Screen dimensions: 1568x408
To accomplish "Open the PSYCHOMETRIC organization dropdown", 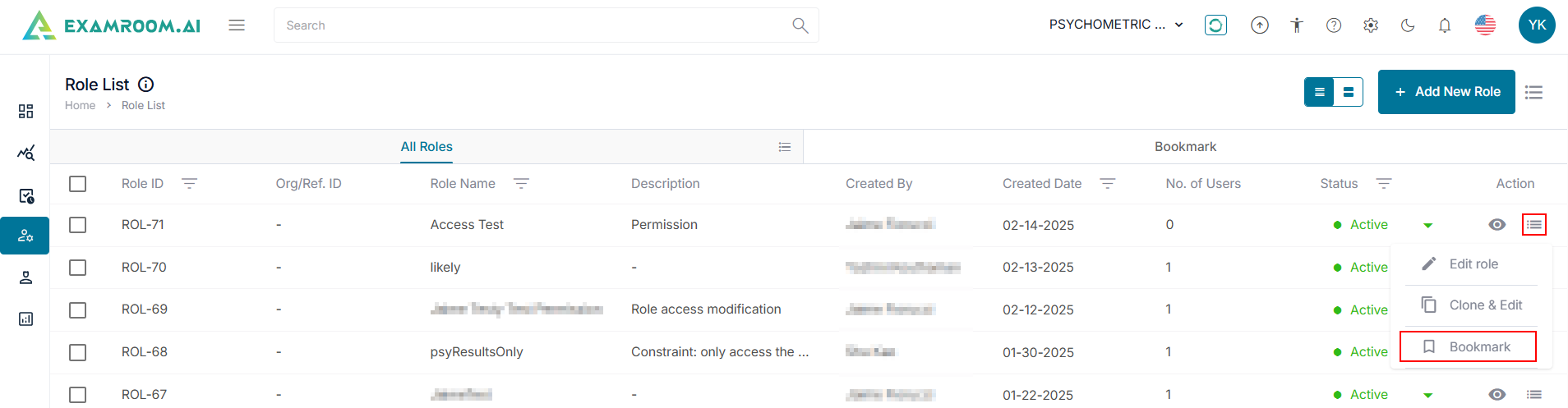I will click(x=1116, y=25).
